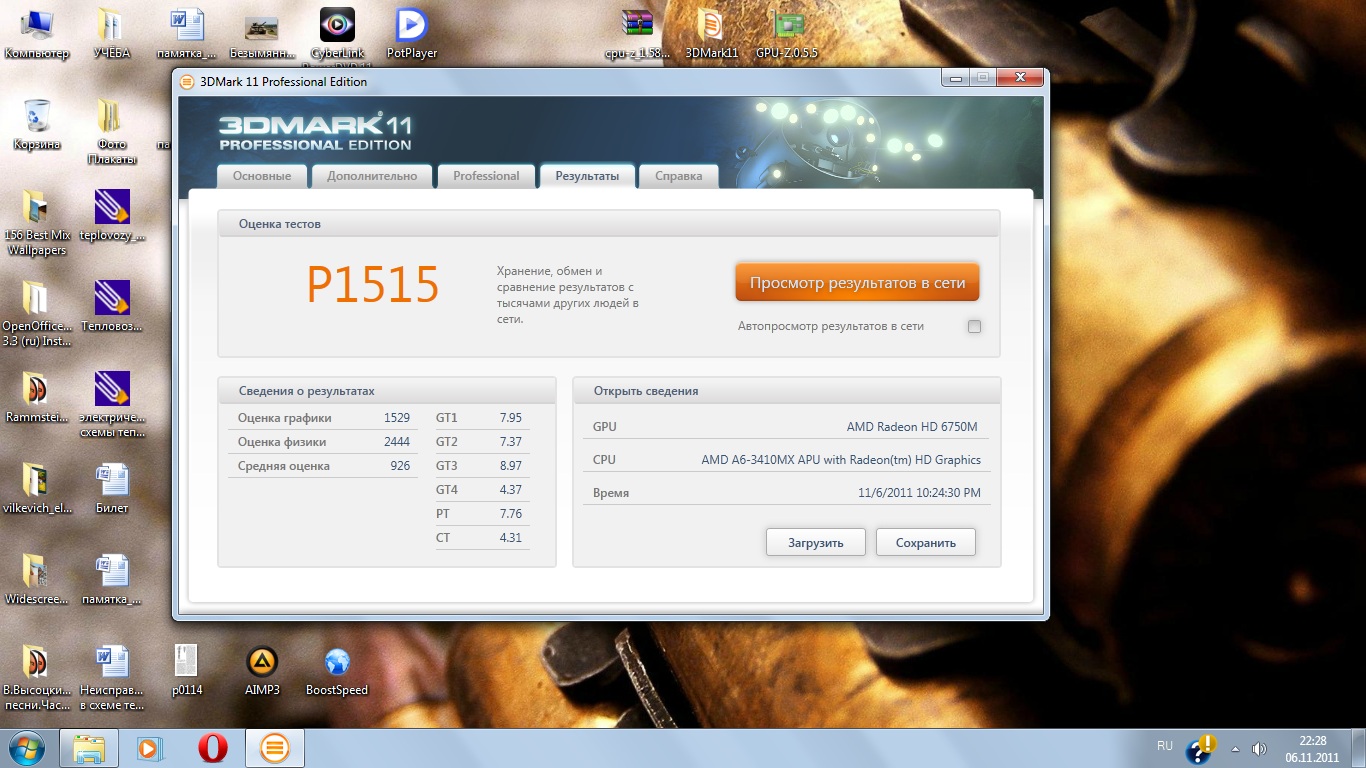Select the teplovozy file icon
Image resolution: width=1366 pixels, height=768 pixels.
point(112,215)
